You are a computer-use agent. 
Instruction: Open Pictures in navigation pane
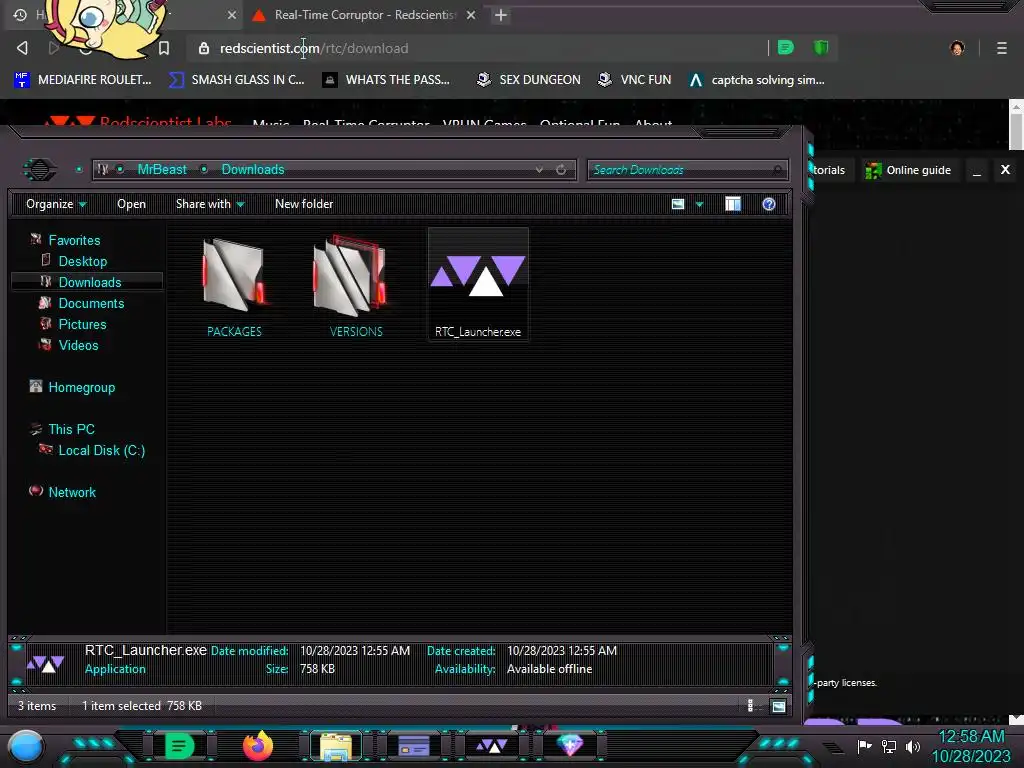[x=82, y=324]
